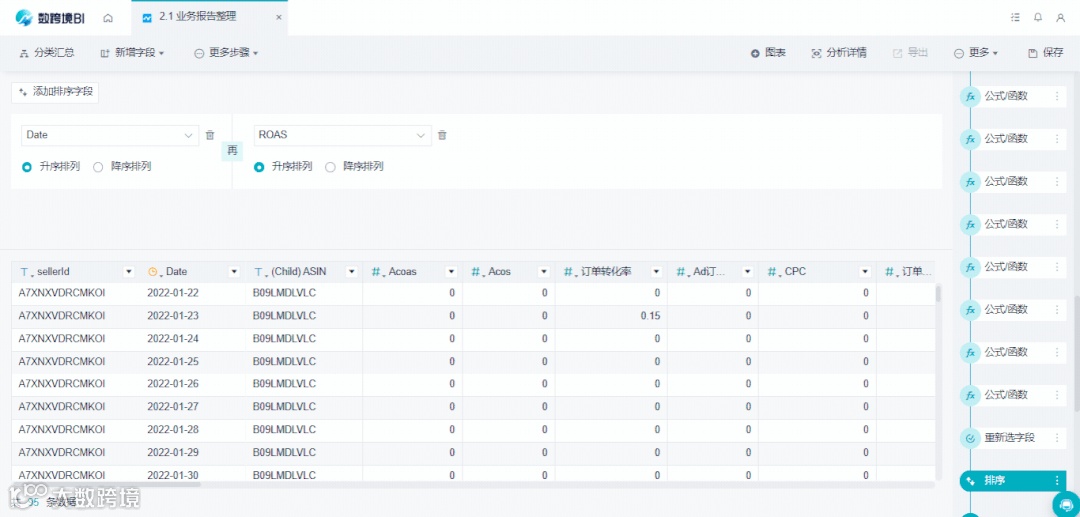This screenshot has width=1080, height=517.
Task: Open options of the 排序 step
Action: tap(1057, 481)
